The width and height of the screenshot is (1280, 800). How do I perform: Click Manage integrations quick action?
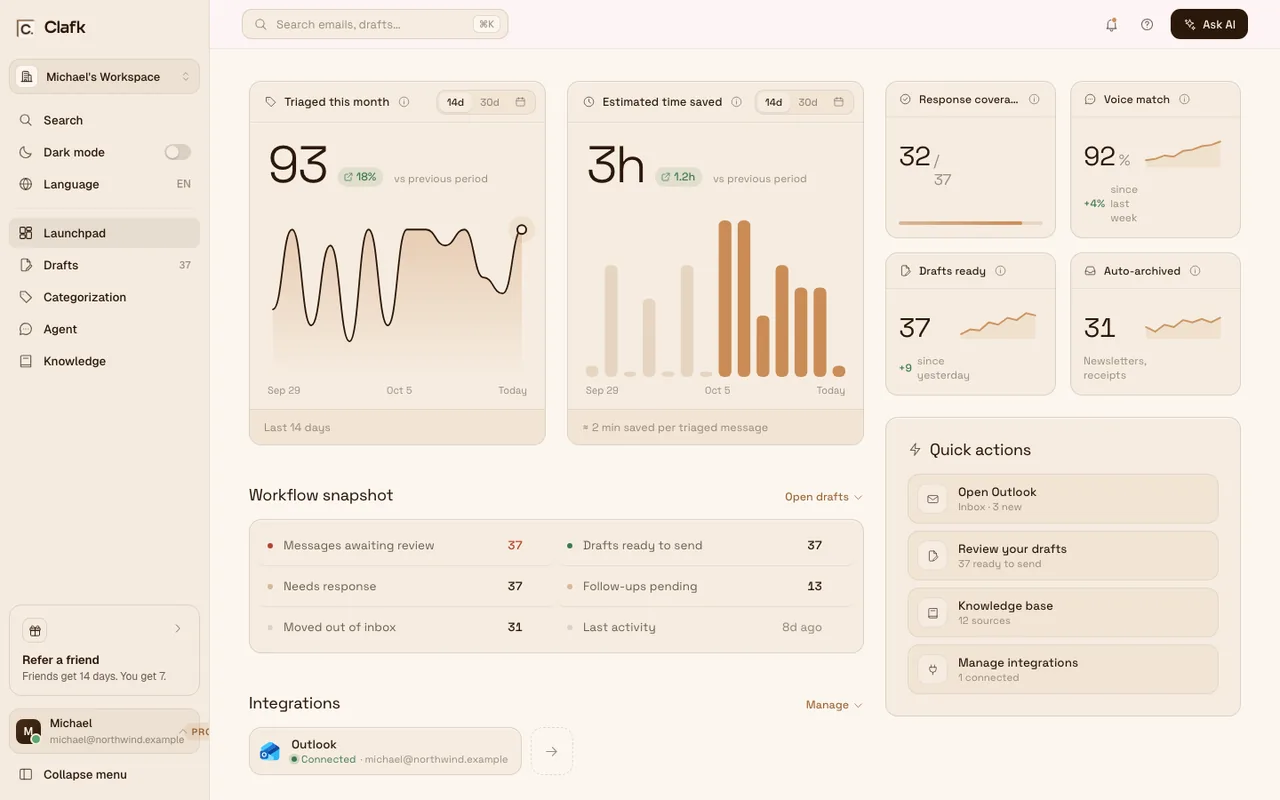click(x=1063, y=669)
